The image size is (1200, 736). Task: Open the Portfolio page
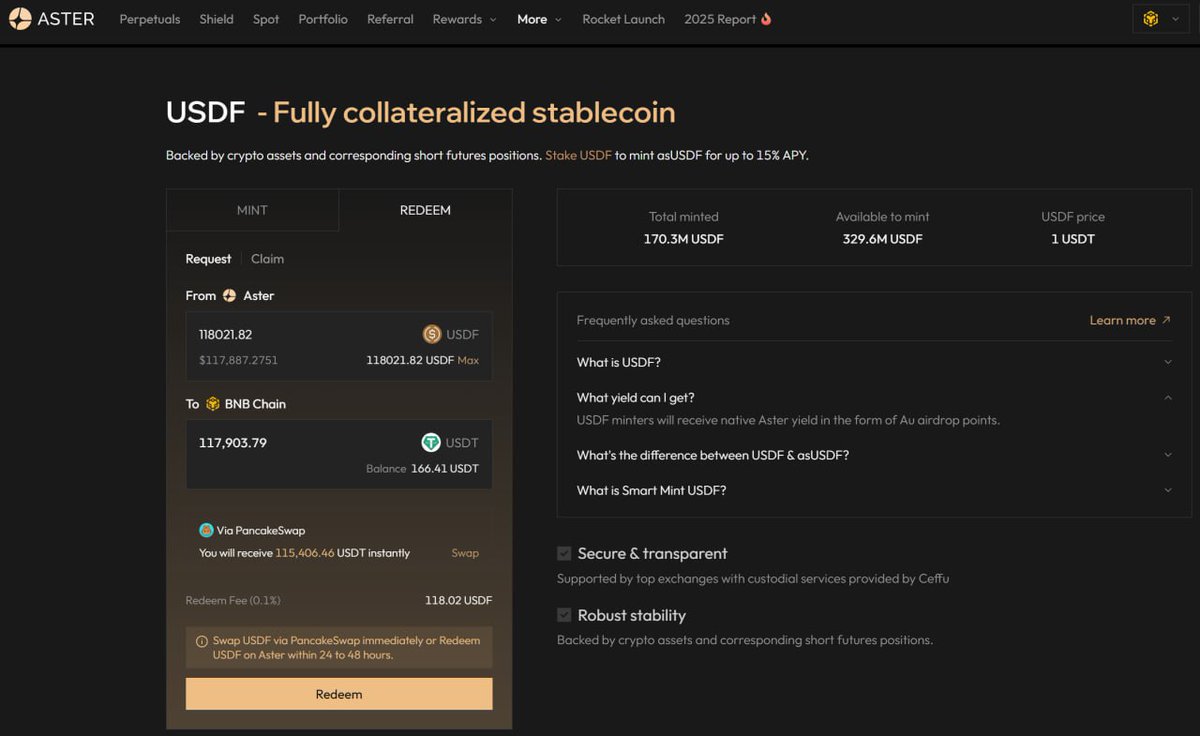[323, 19]
